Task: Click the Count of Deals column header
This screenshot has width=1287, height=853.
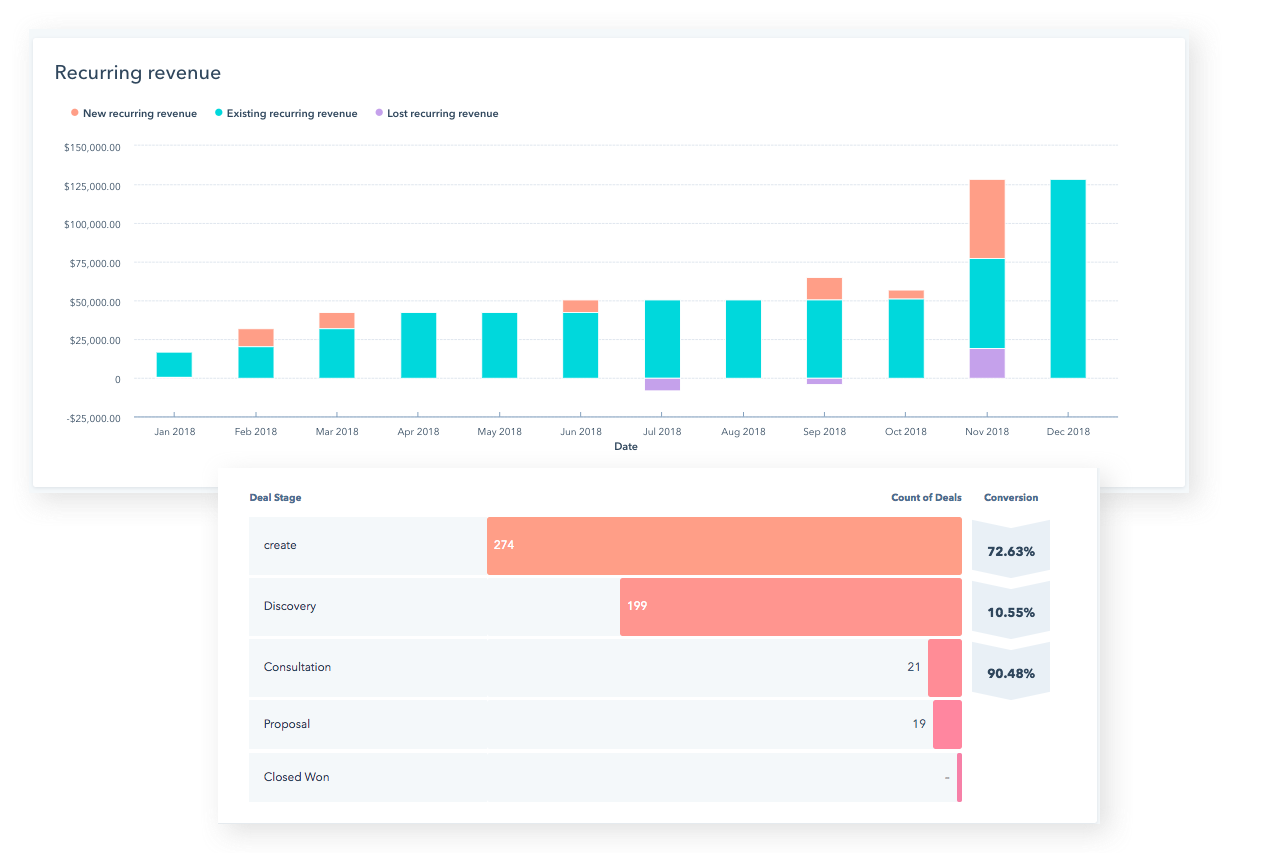Action: [926, 498]
